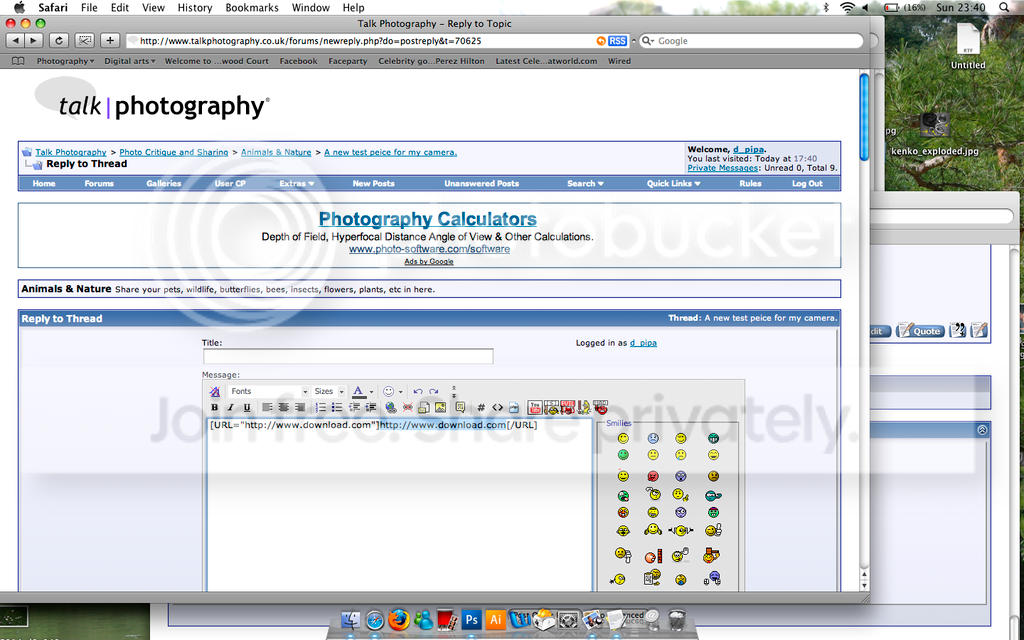Open the Photography Calculators advertisement link
1024x640 pixels.
(427, 218)
